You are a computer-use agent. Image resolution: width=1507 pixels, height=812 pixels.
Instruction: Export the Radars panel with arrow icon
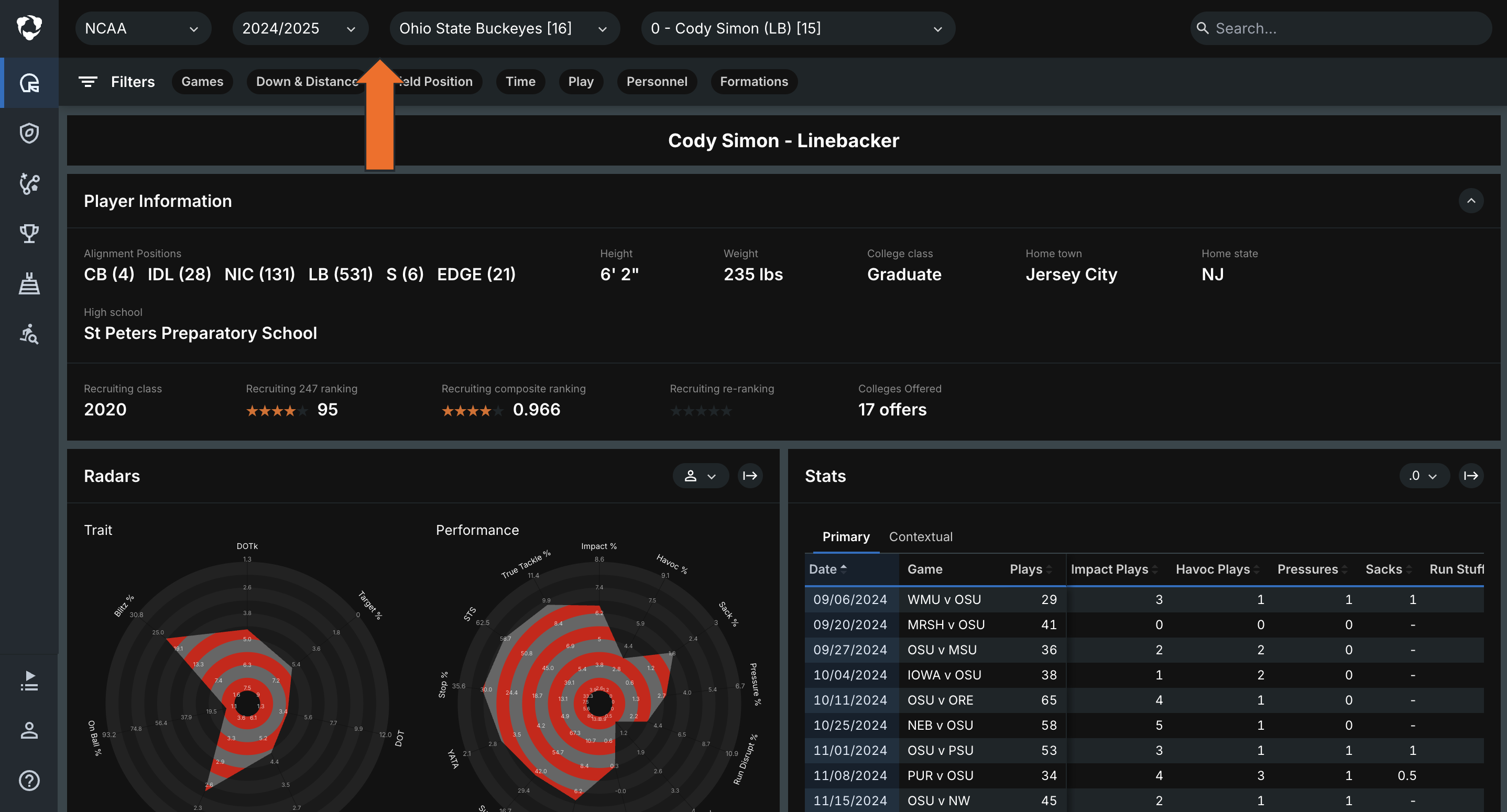(x=750, y=476)
